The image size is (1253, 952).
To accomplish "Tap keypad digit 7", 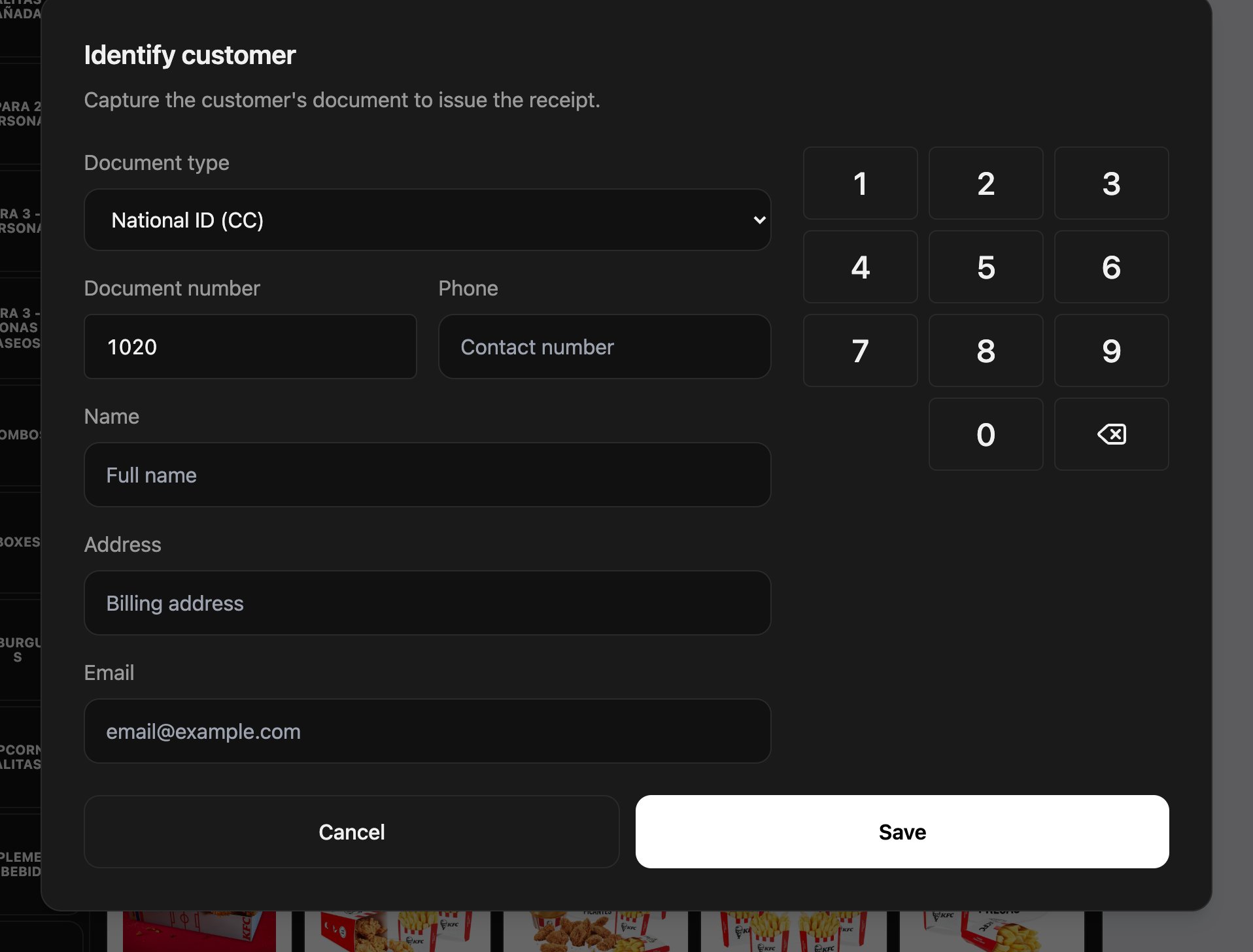I will (860, 350).
